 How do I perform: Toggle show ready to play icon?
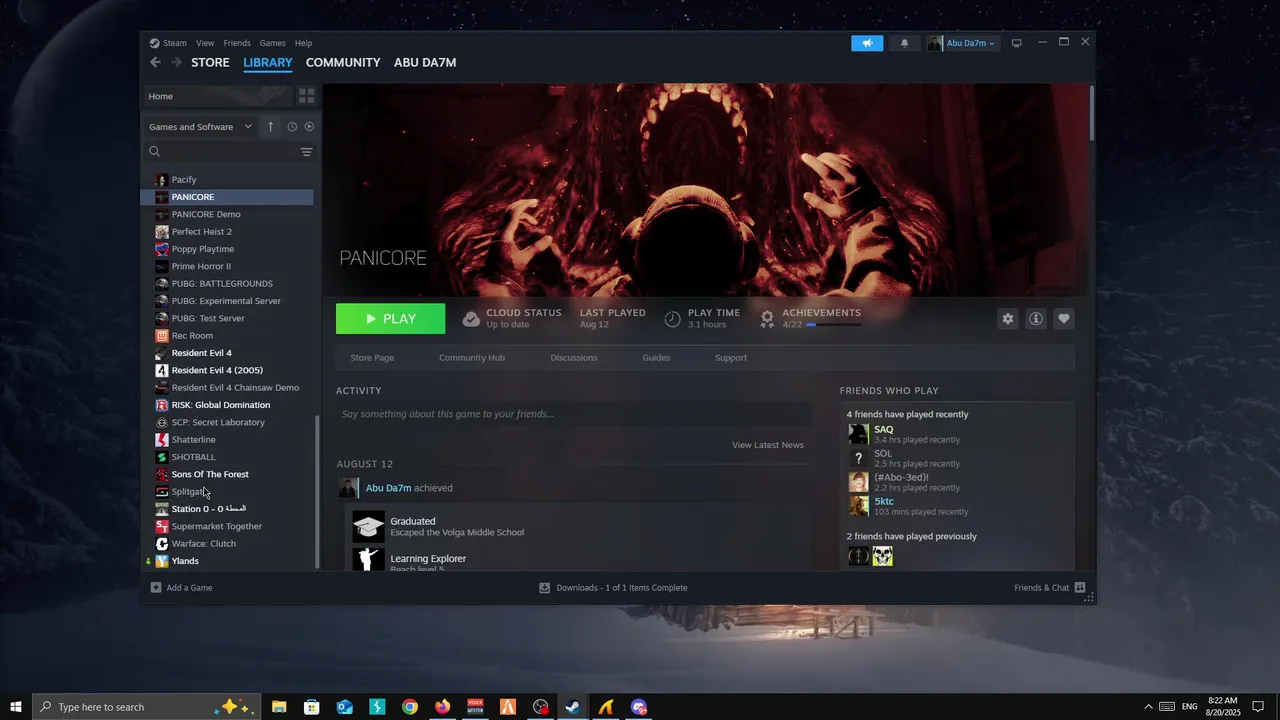click(x=309, y=127)
